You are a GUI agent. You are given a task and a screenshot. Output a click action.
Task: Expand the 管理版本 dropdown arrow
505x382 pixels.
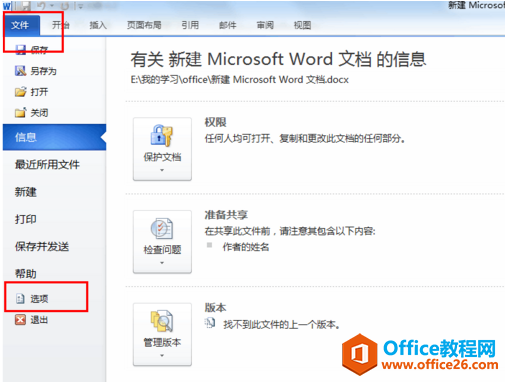click(x=162, y=356)
